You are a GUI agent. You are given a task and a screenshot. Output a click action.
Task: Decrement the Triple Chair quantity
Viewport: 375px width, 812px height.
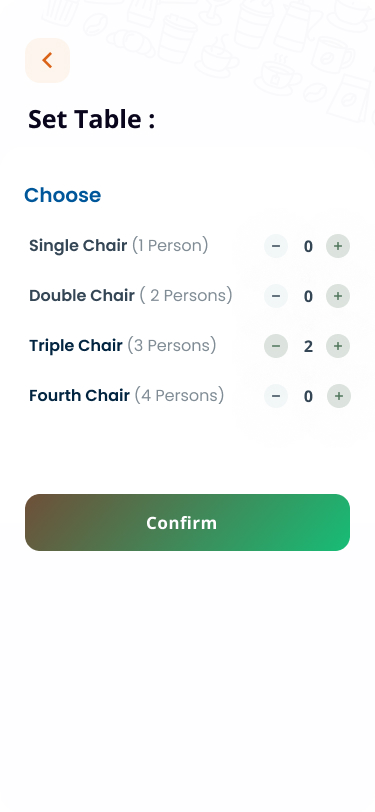[276, 346]
